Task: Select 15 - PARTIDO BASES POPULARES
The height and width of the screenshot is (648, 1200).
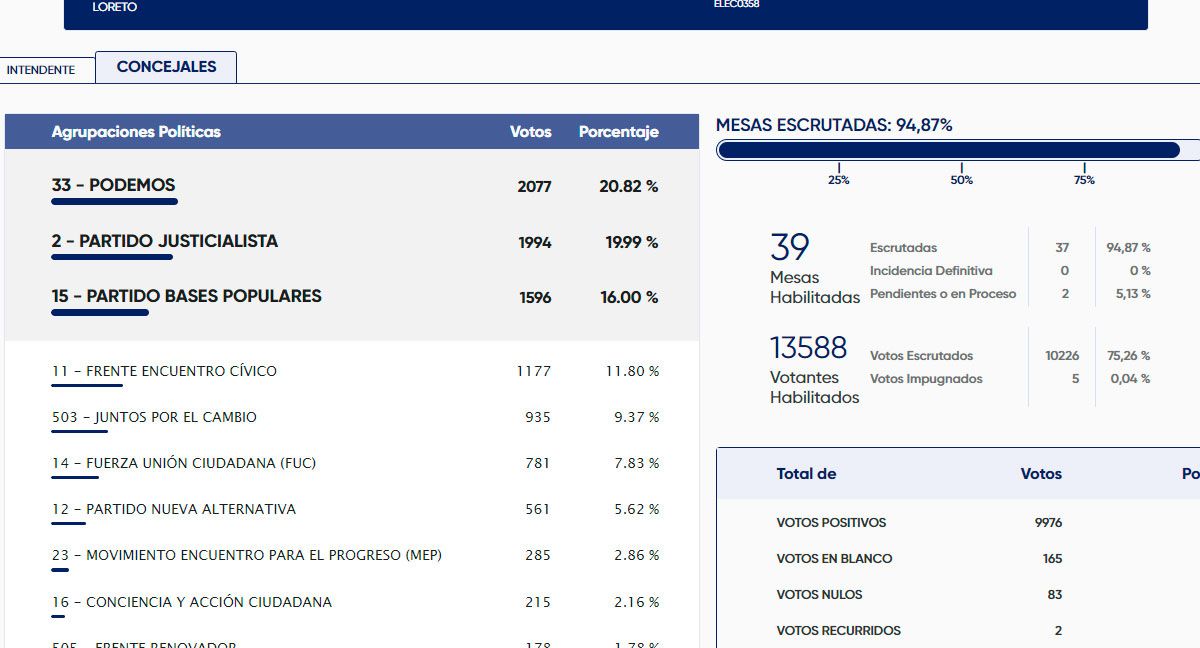Action: click(186, 296)
